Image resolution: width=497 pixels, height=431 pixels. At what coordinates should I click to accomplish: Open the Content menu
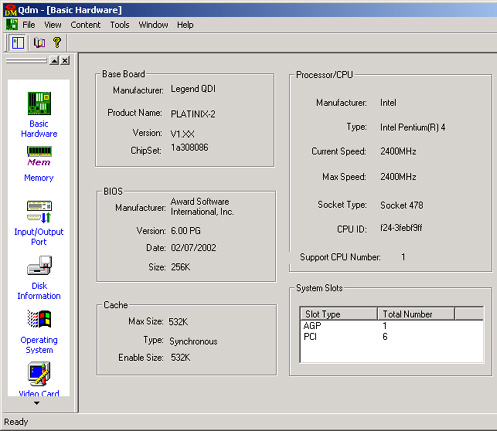(x=85, y=25)
